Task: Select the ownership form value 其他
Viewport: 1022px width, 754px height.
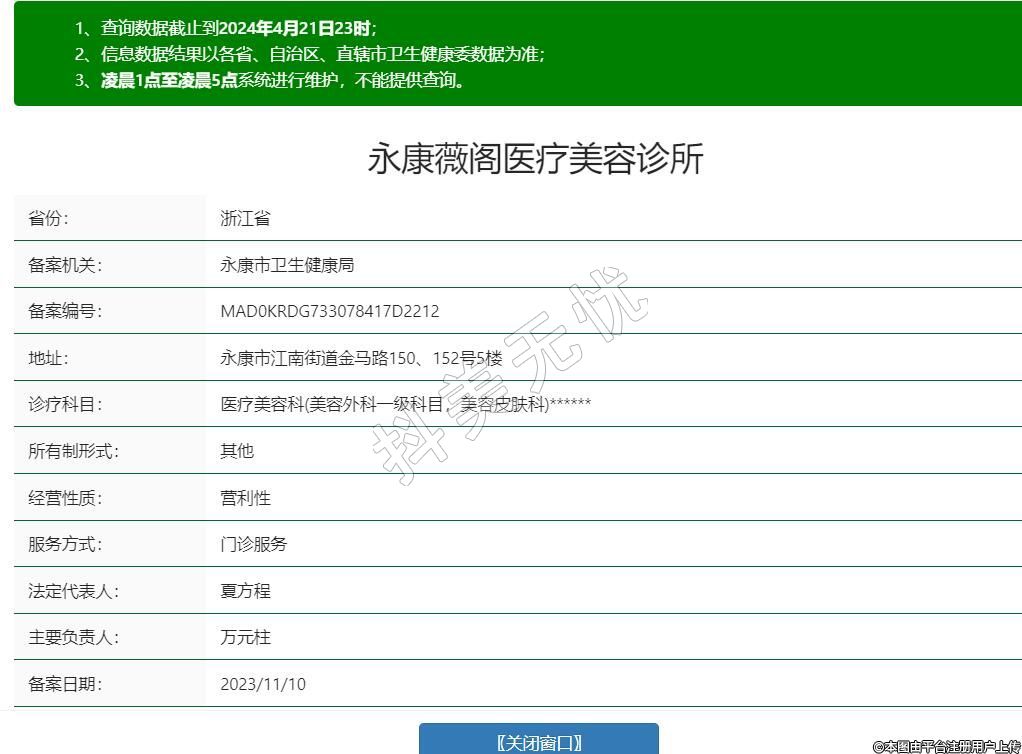Action: 237,451
